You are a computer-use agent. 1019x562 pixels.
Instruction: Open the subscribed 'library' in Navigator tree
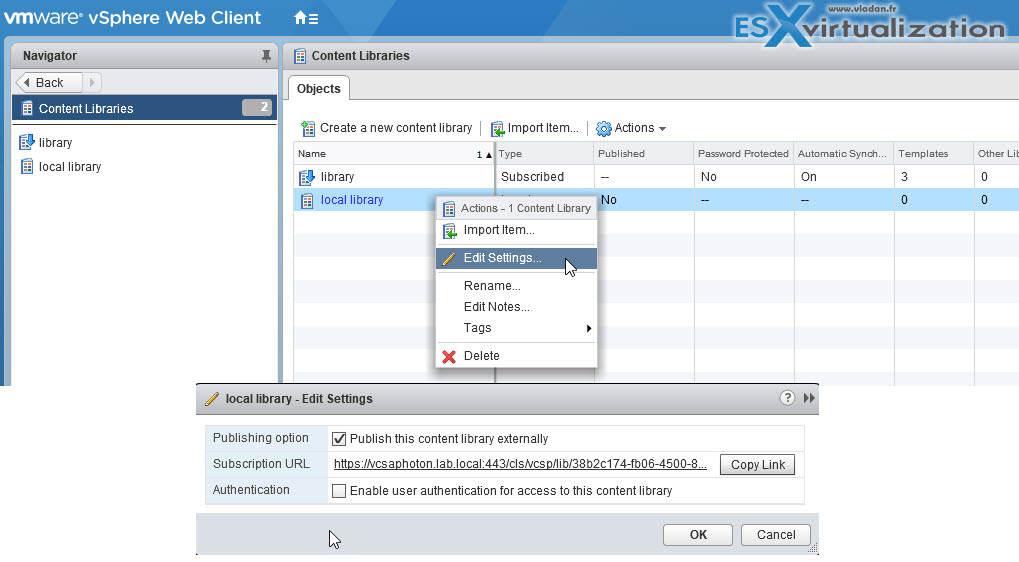click(x=55, y=143)
